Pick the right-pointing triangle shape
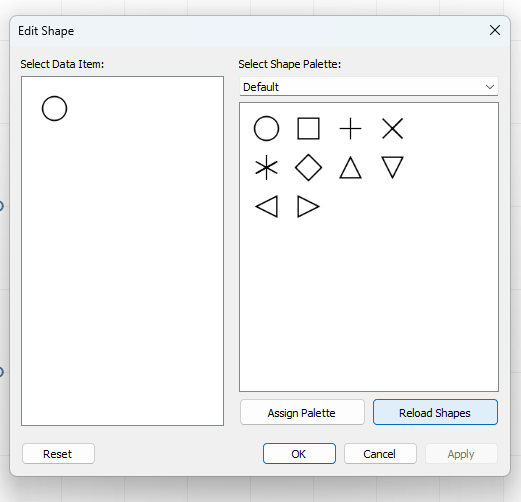521x502 pixels. 308,207
